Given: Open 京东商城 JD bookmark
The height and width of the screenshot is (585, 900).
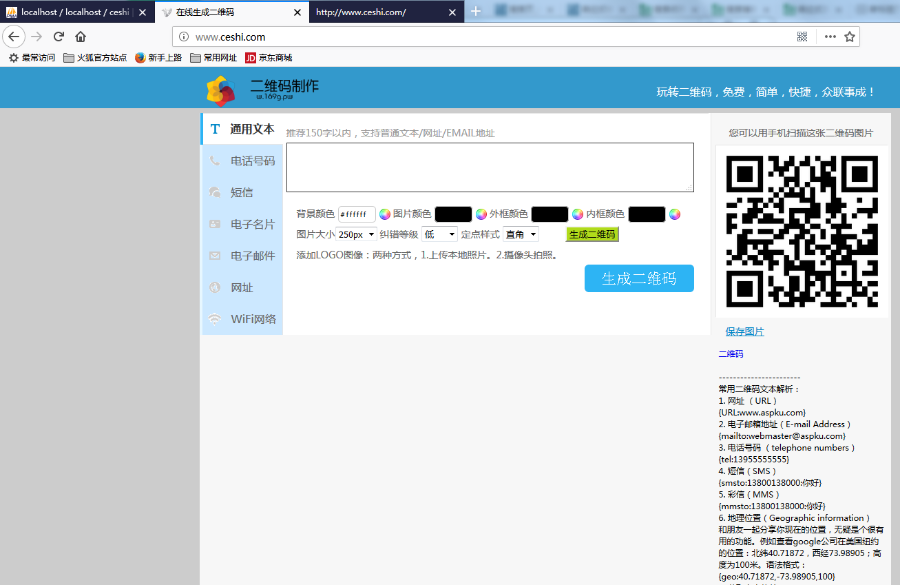Looking at the screenshot, I should pos(269,57).
